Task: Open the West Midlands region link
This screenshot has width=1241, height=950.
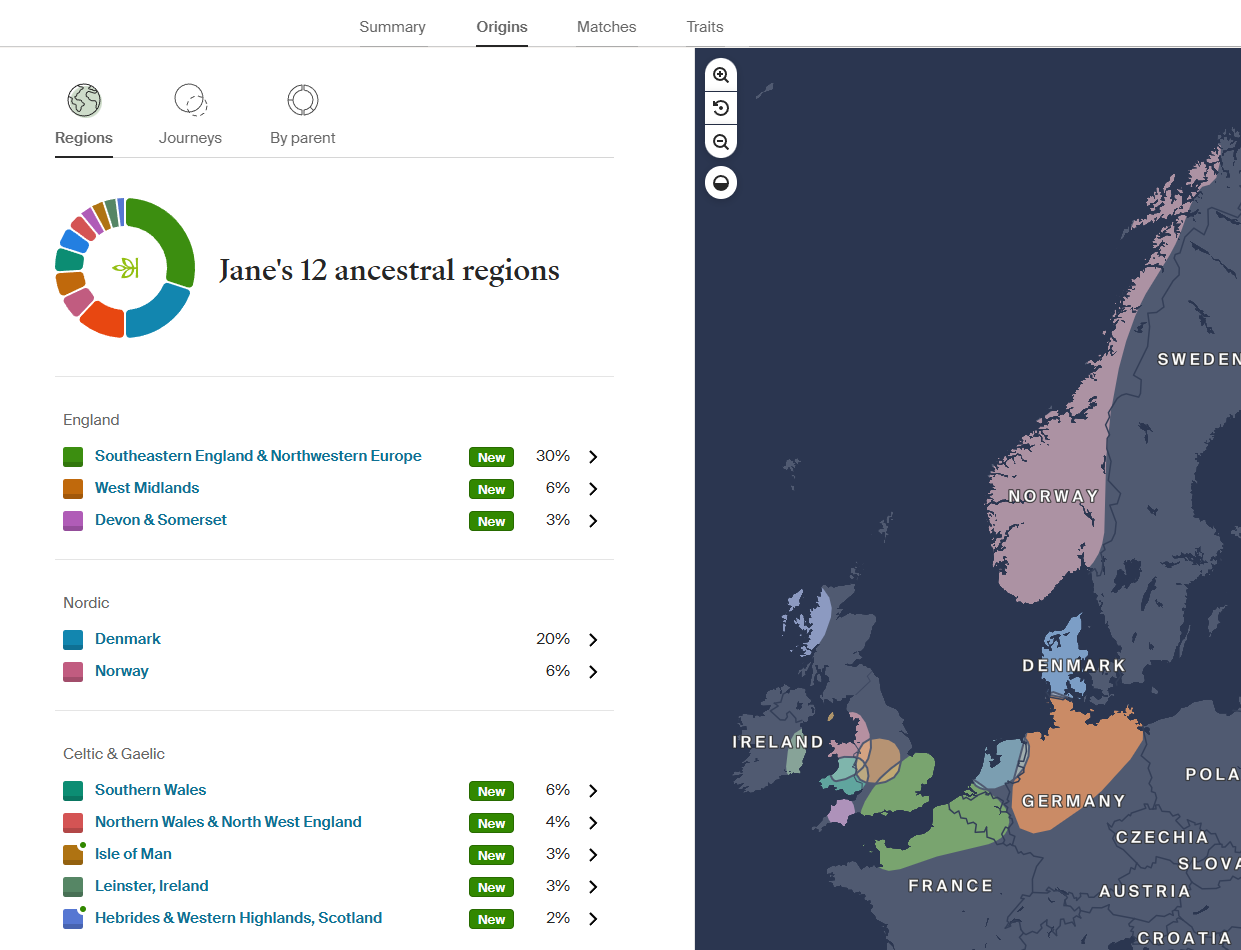Action: 147,488
